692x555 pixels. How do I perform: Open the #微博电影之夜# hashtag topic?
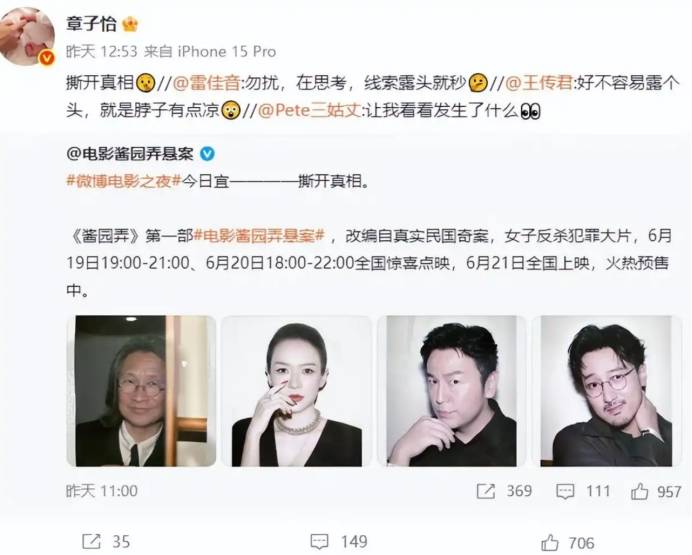coord(124,181)
